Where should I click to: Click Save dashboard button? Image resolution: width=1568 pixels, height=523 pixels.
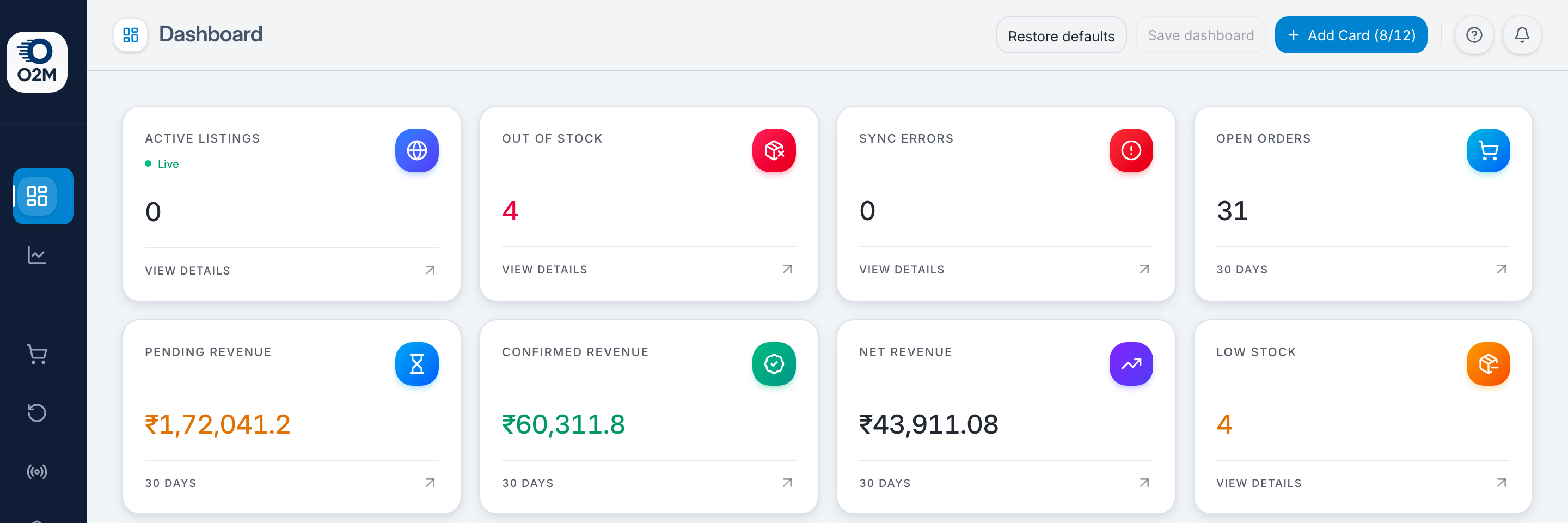click(1200, 35)
